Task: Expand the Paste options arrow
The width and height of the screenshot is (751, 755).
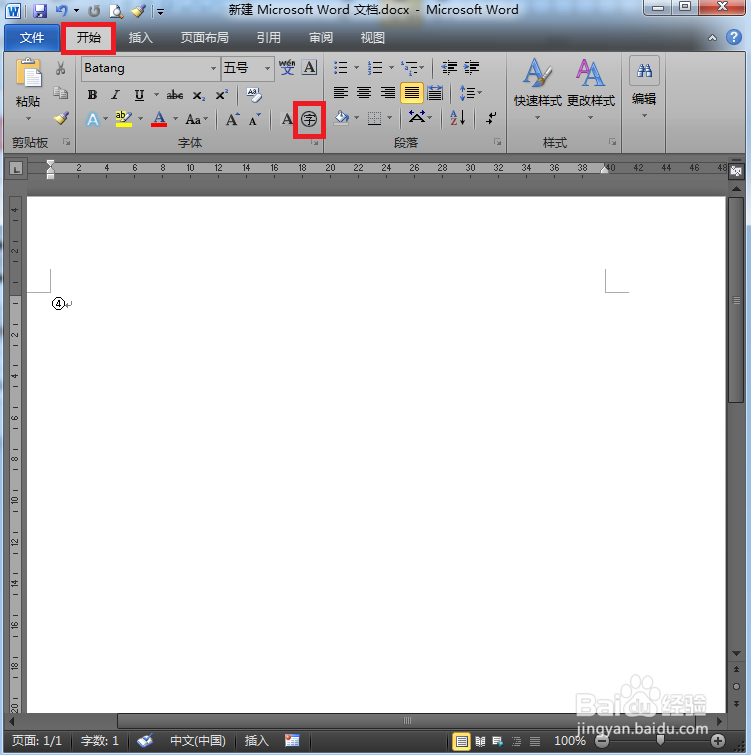Action: pyautogui.click(x=28, y=118)
